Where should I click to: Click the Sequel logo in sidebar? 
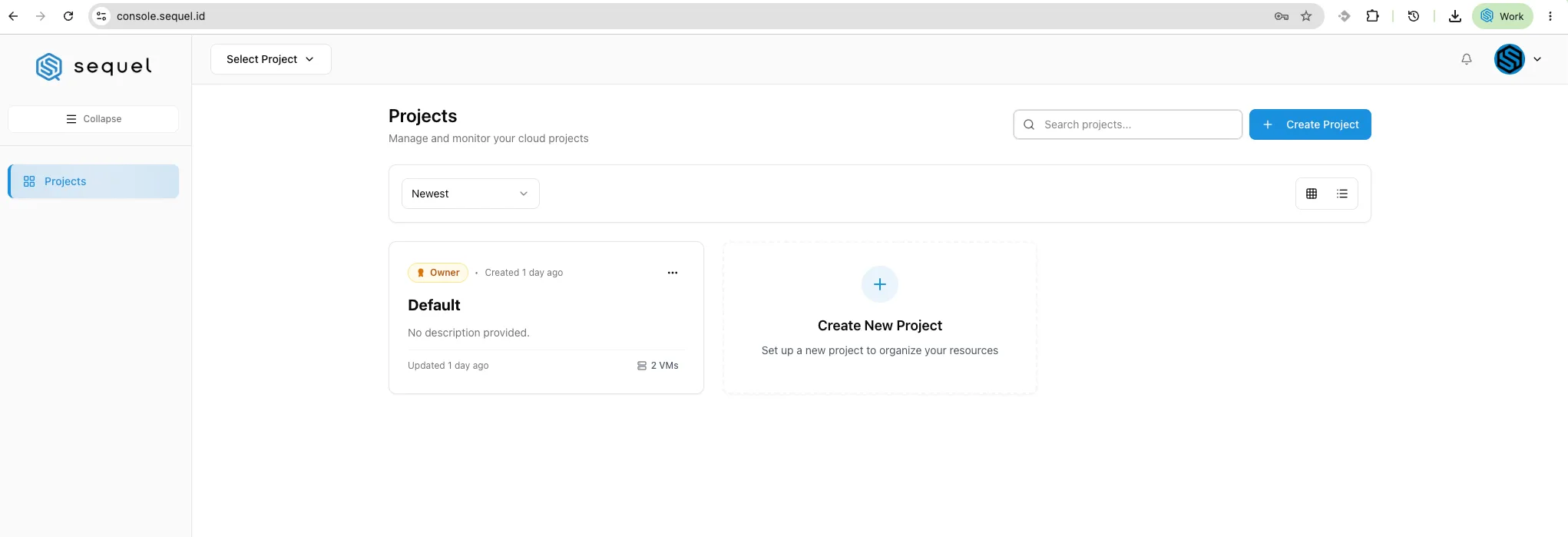94,67
